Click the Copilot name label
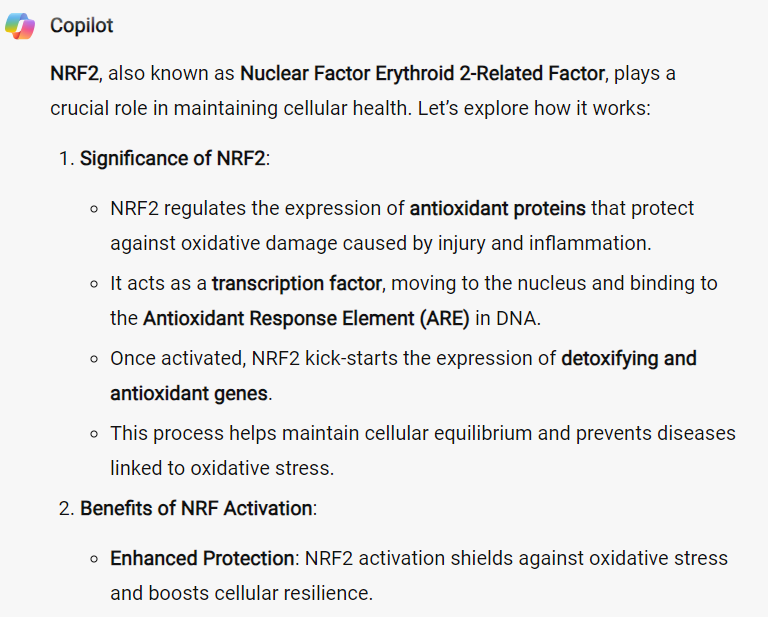The width and height of the screenshot is (768, 617). (x=81, y=26)
